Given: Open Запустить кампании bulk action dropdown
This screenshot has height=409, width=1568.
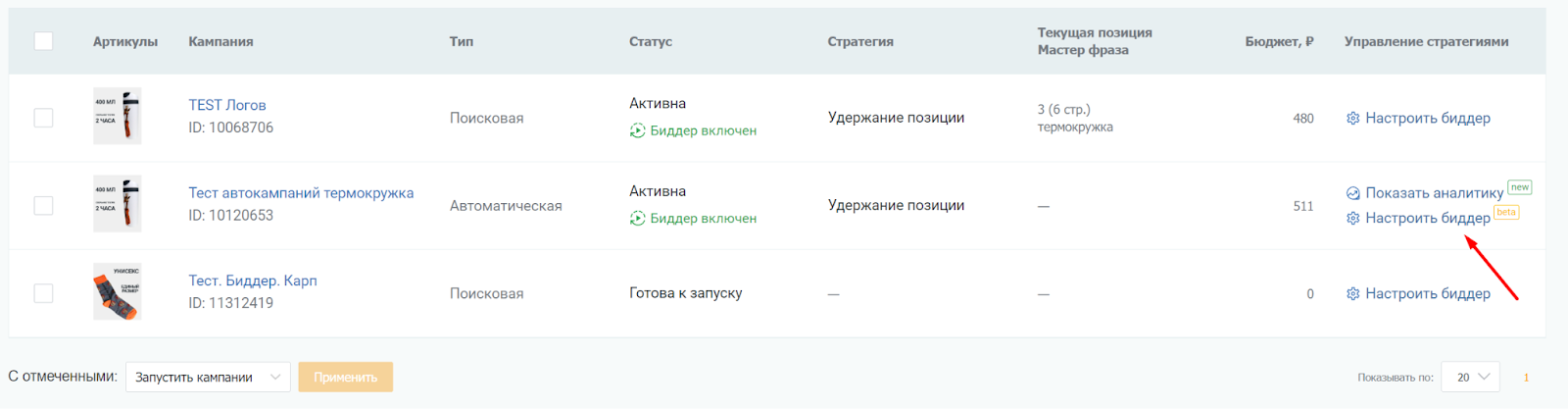Looking at the screenshot, I should (x=208, y=377).
